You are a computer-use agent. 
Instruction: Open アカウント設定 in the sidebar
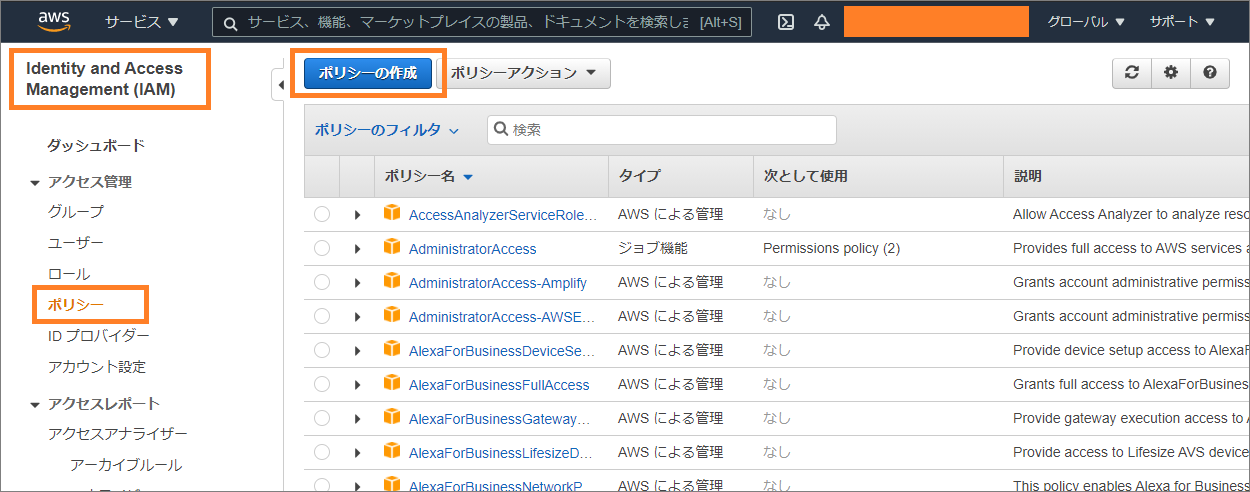(x=97, y=367)
